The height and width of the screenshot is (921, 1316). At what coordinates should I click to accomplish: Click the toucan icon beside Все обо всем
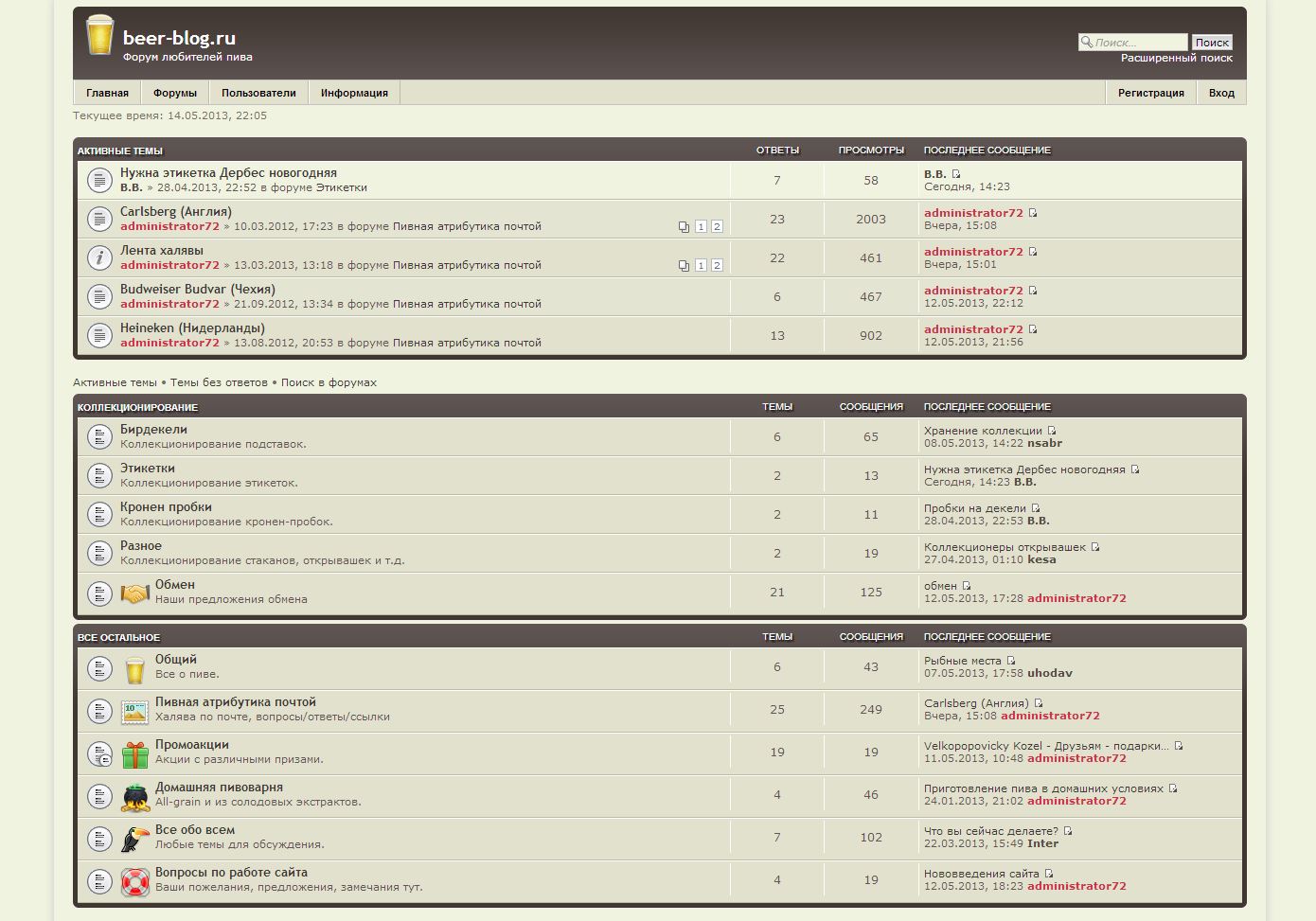134,840
